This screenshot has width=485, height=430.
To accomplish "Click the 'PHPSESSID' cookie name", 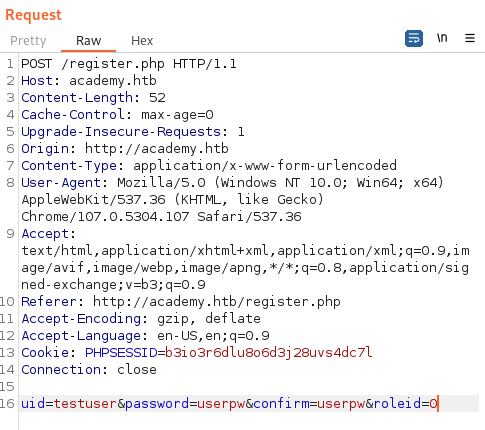I will tap(121, 353).
